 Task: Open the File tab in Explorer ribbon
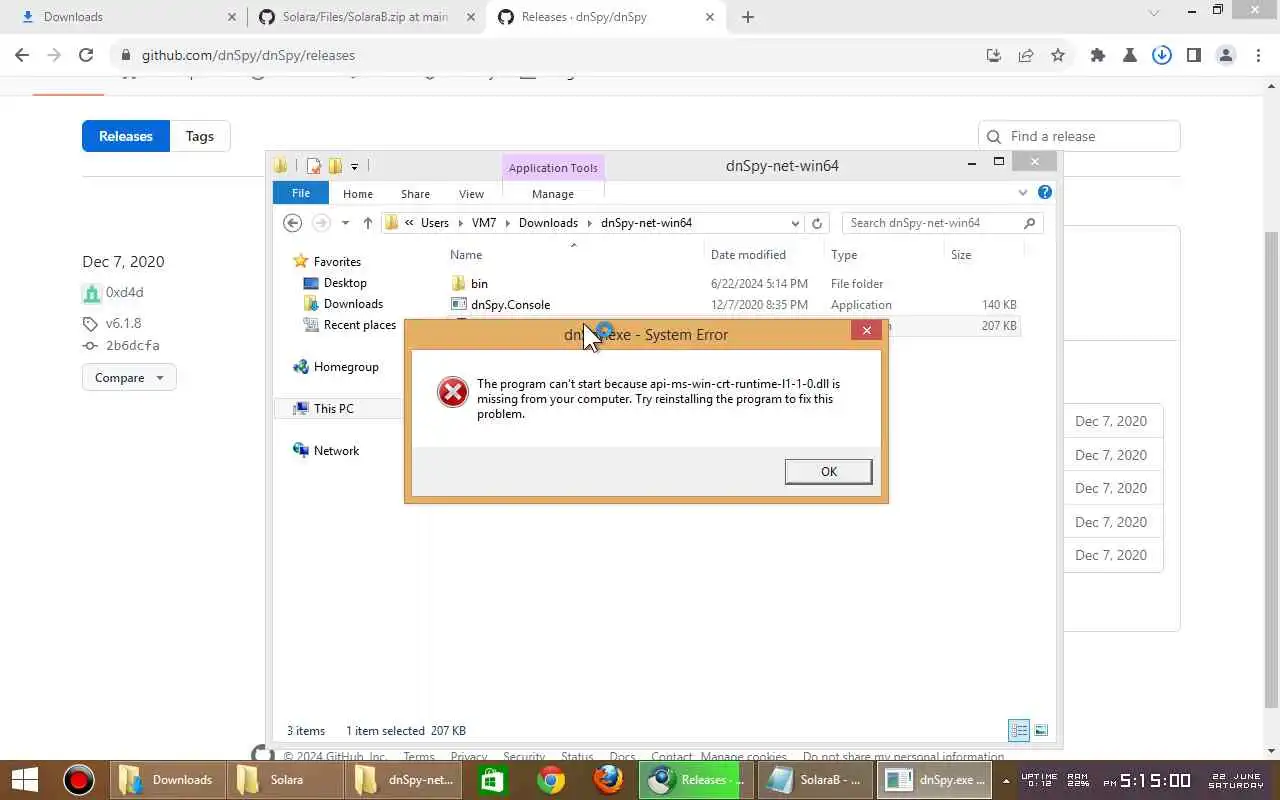(x=300, y=193)
